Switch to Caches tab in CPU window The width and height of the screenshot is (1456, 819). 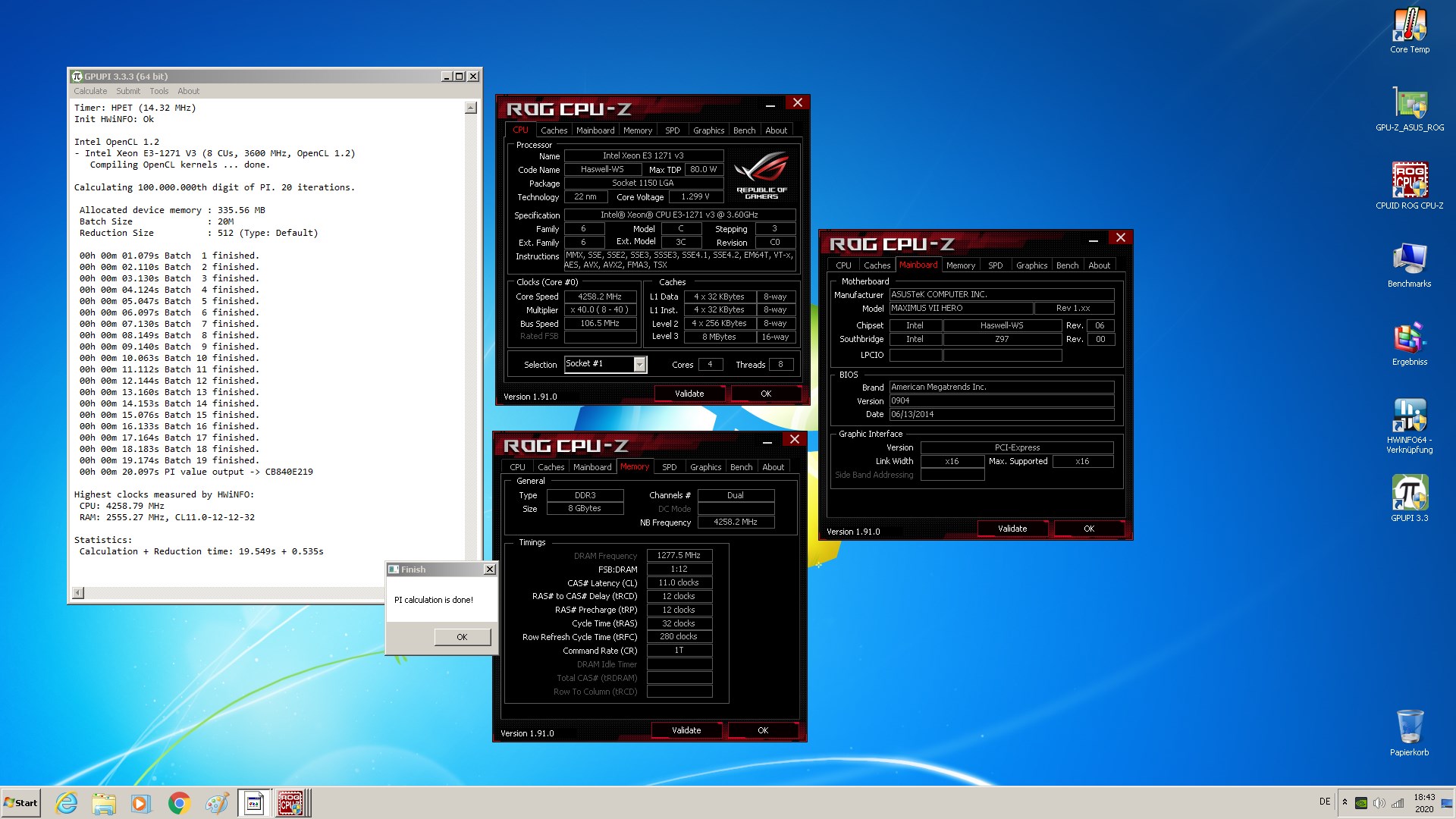click(x=554, y=130)
